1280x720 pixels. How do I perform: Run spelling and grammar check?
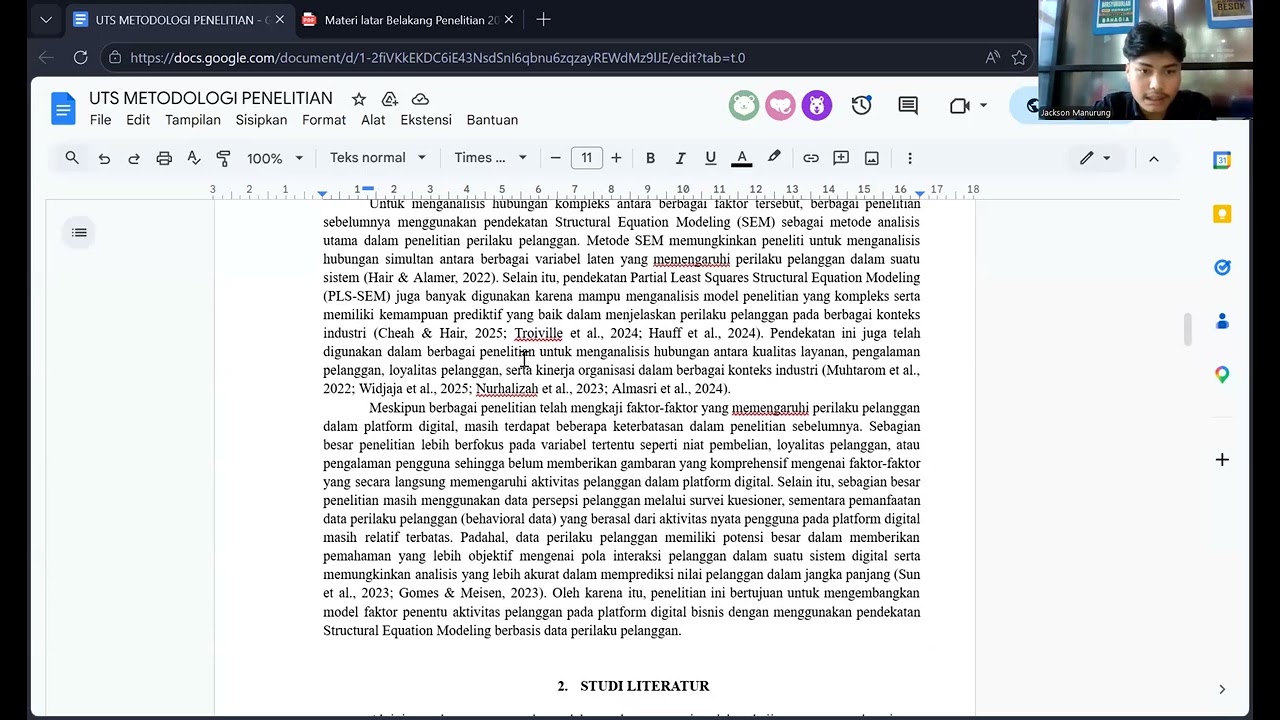[194, 158]
